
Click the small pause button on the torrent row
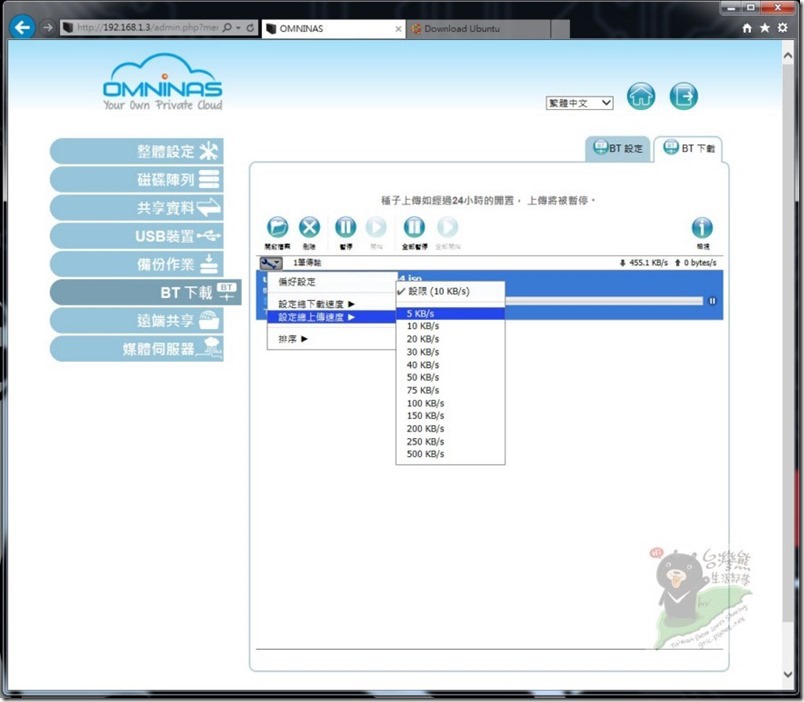(x=712, y=301)
